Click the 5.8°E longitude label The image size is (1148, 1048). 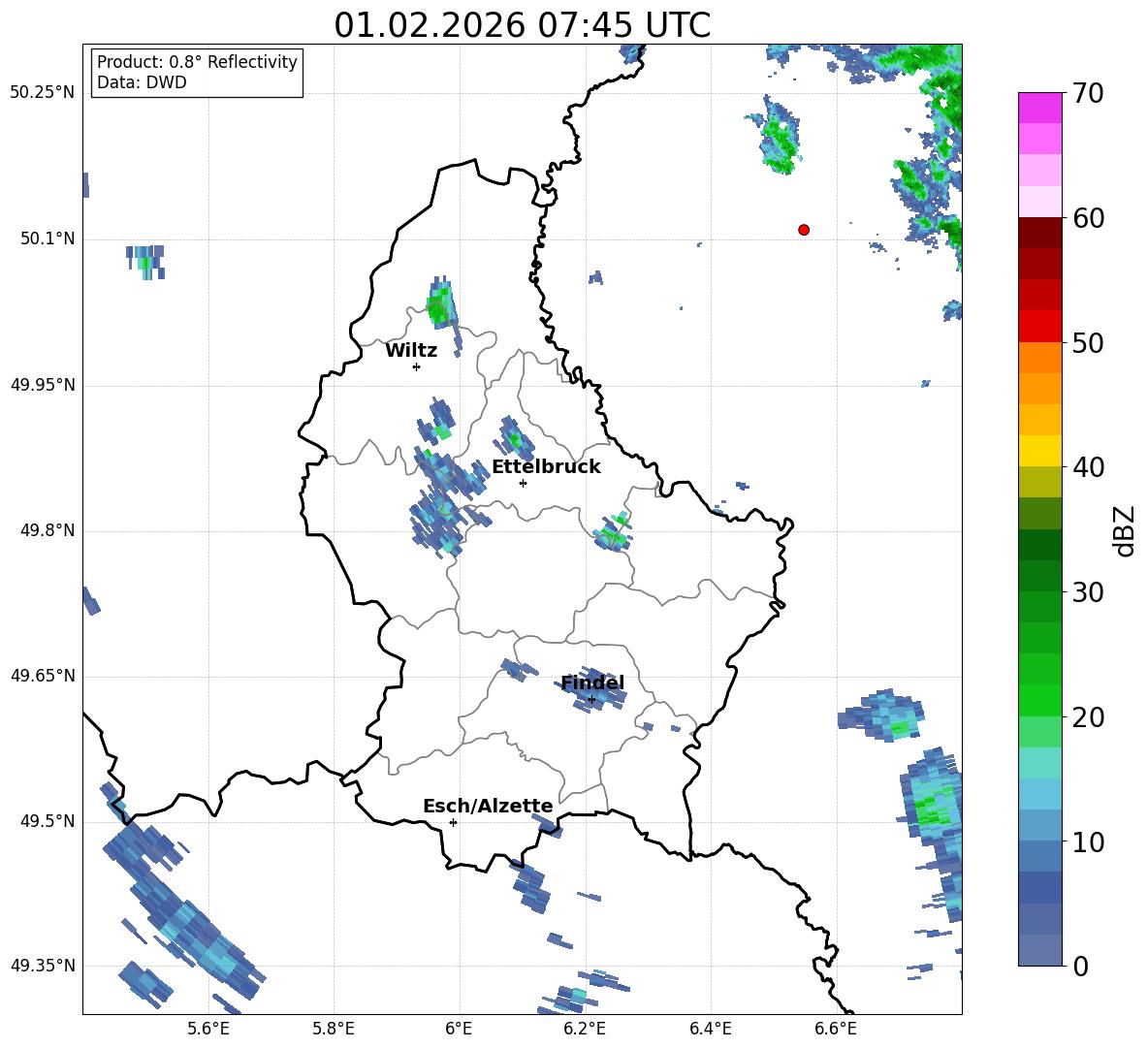tap(334, 1029)
